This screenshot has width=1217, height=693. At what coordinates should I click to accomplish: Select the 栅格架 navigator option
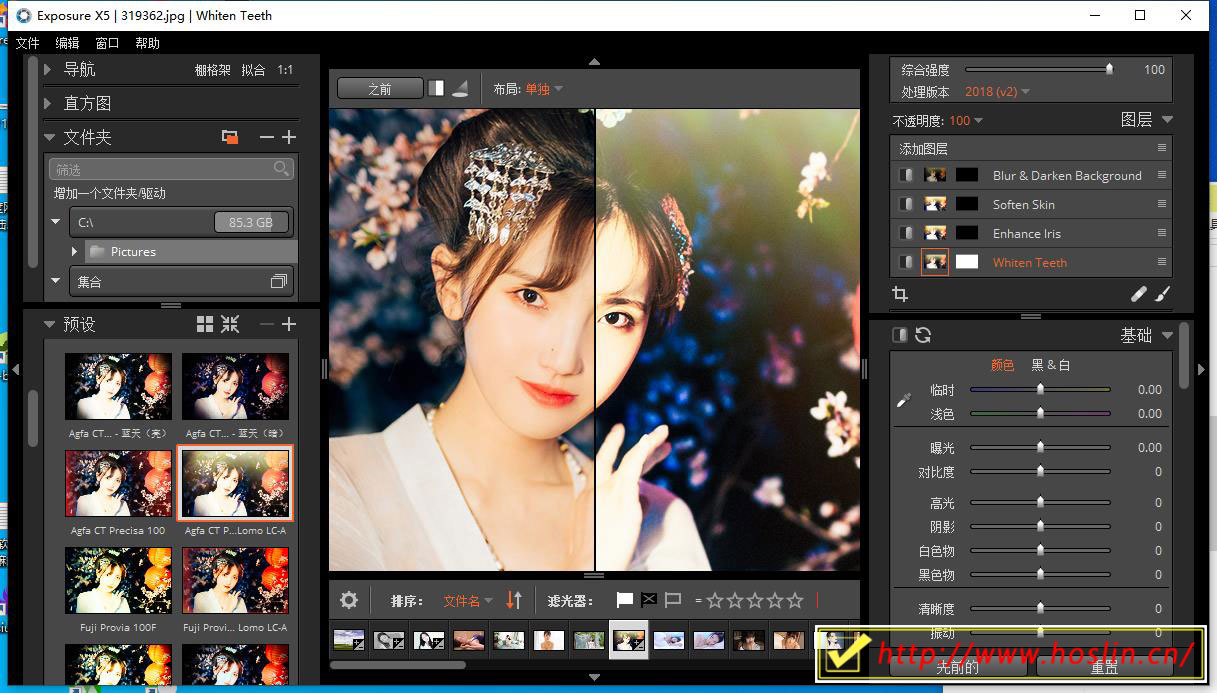tap(212, 70)
